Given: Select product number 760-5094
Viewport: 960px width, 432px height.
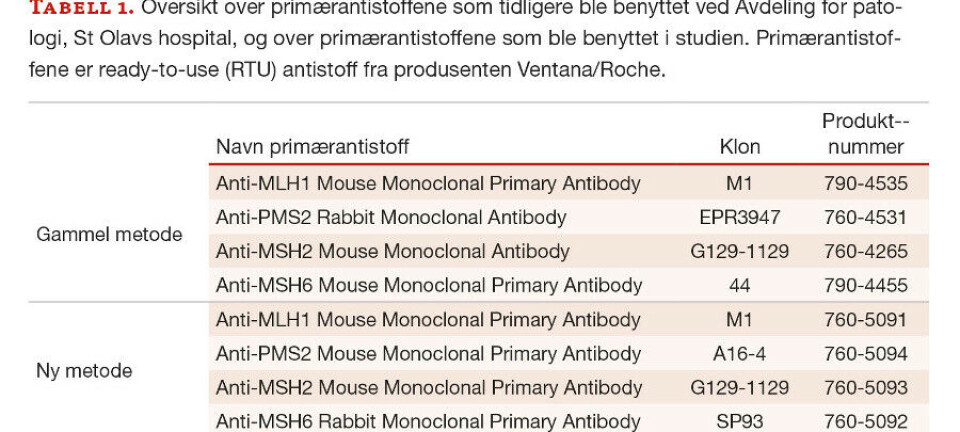Looking at the screenshot, I should coord(865,355).
